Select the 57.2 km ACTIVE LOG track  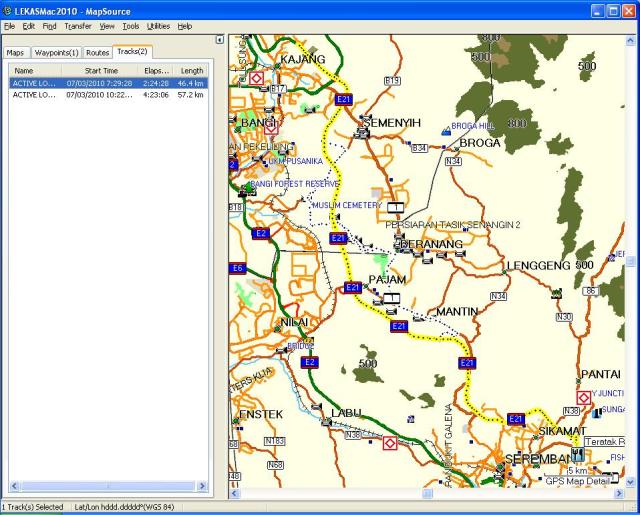coord(109,95)
